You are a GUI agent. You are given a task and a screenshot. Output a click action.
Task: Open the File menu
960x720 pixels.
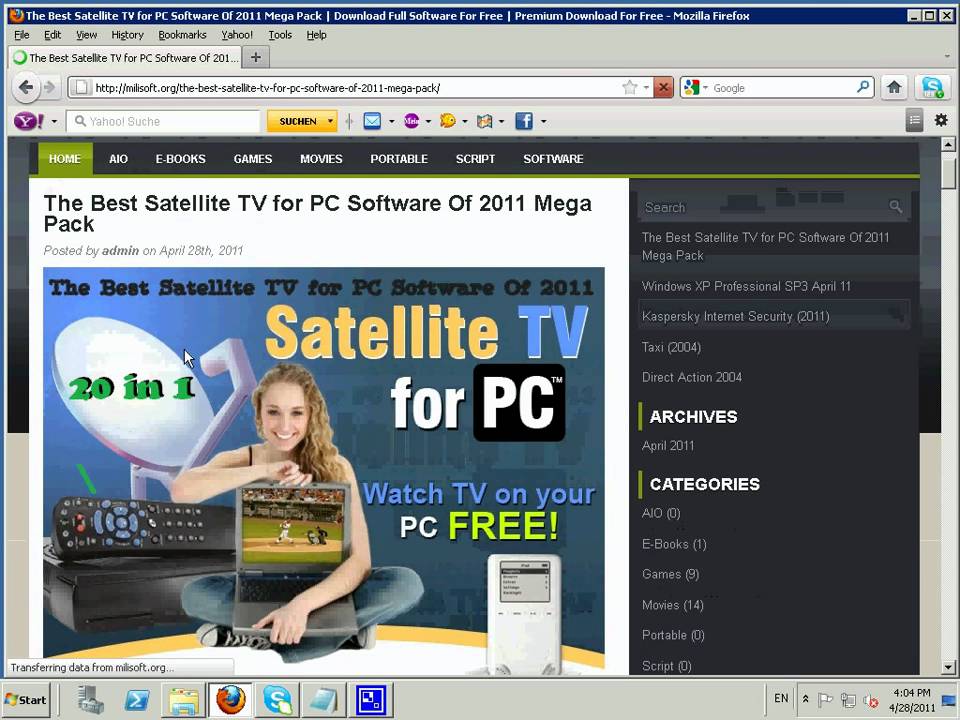click(21, 35)
